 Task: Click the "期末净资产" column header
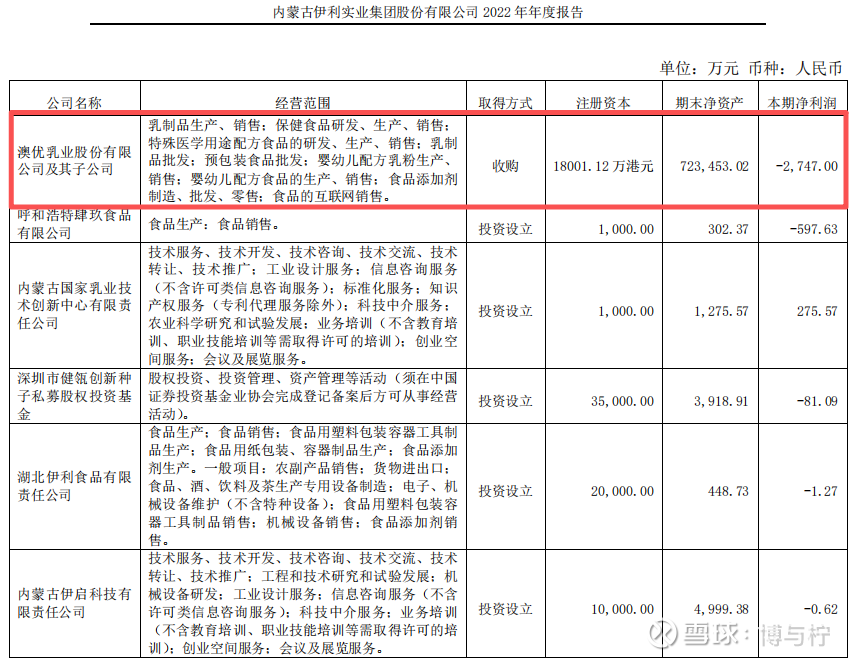click(709, 103)
